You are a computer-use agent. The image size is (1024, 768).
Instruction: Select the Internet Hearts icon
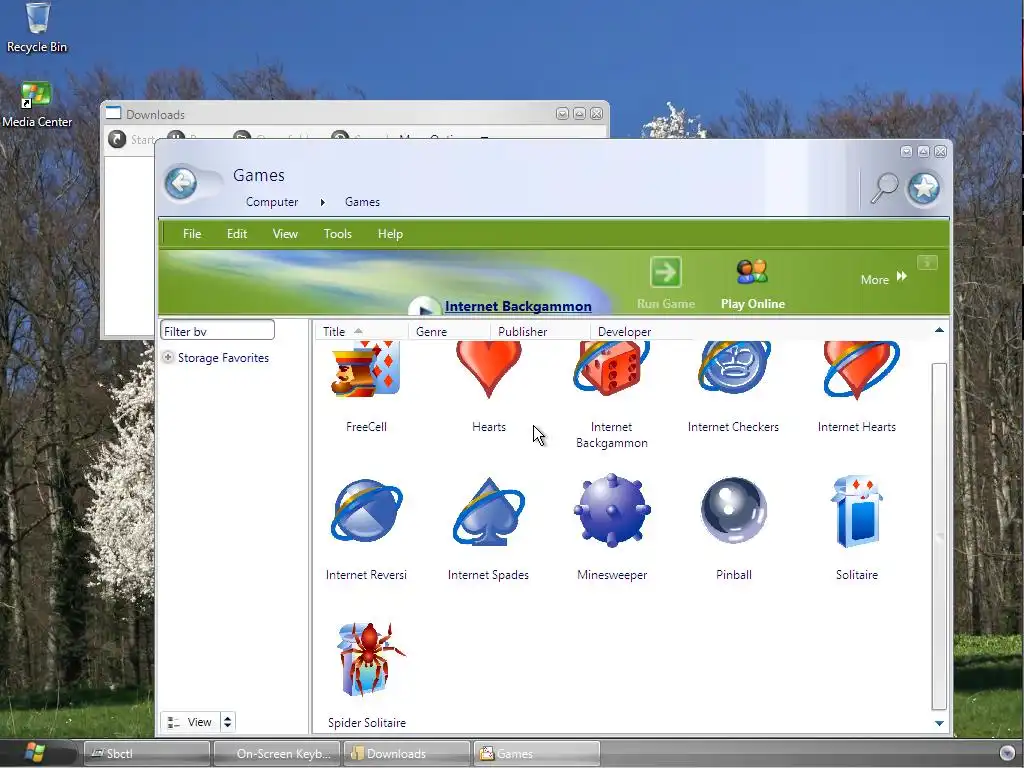point(861,370)
